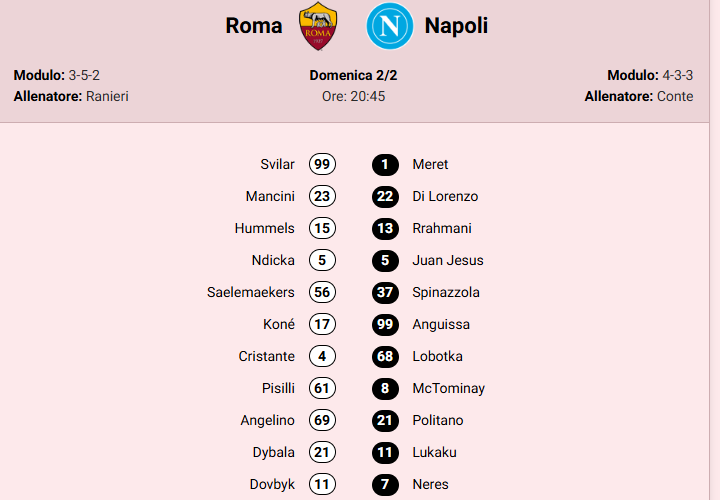Viewport: 720px width, 500px height.
Task: Click Roma coach name Ranieri
Action: 107,97
